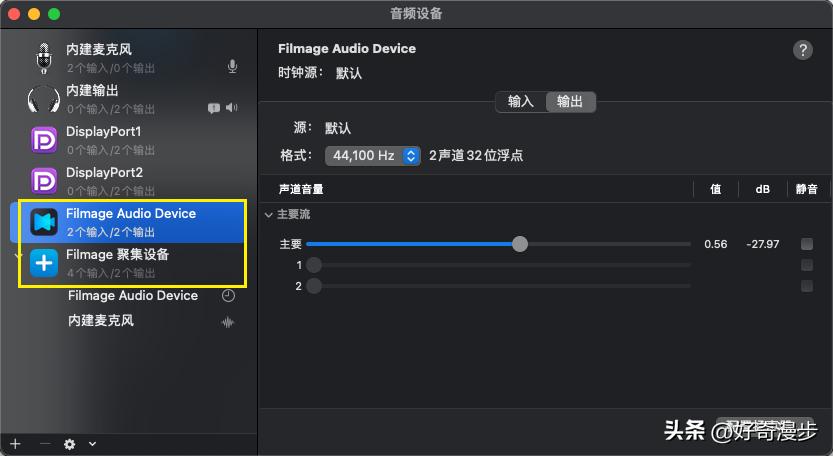Click the -27.97 dB value
The height and width of the screenshot is (456, 833).
762,244
